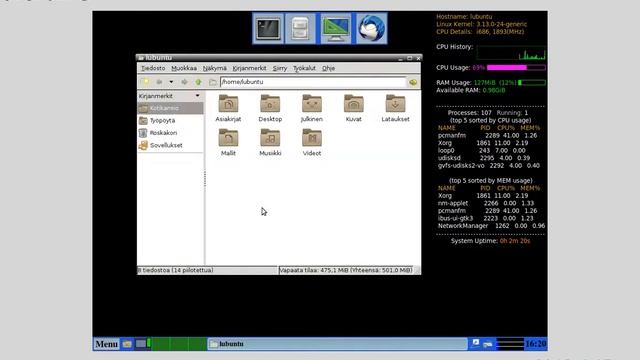The width and height of the screenshot is (640, 360).
Task: Open Sovellukset in the sidebar
Action: click(170, 145)
